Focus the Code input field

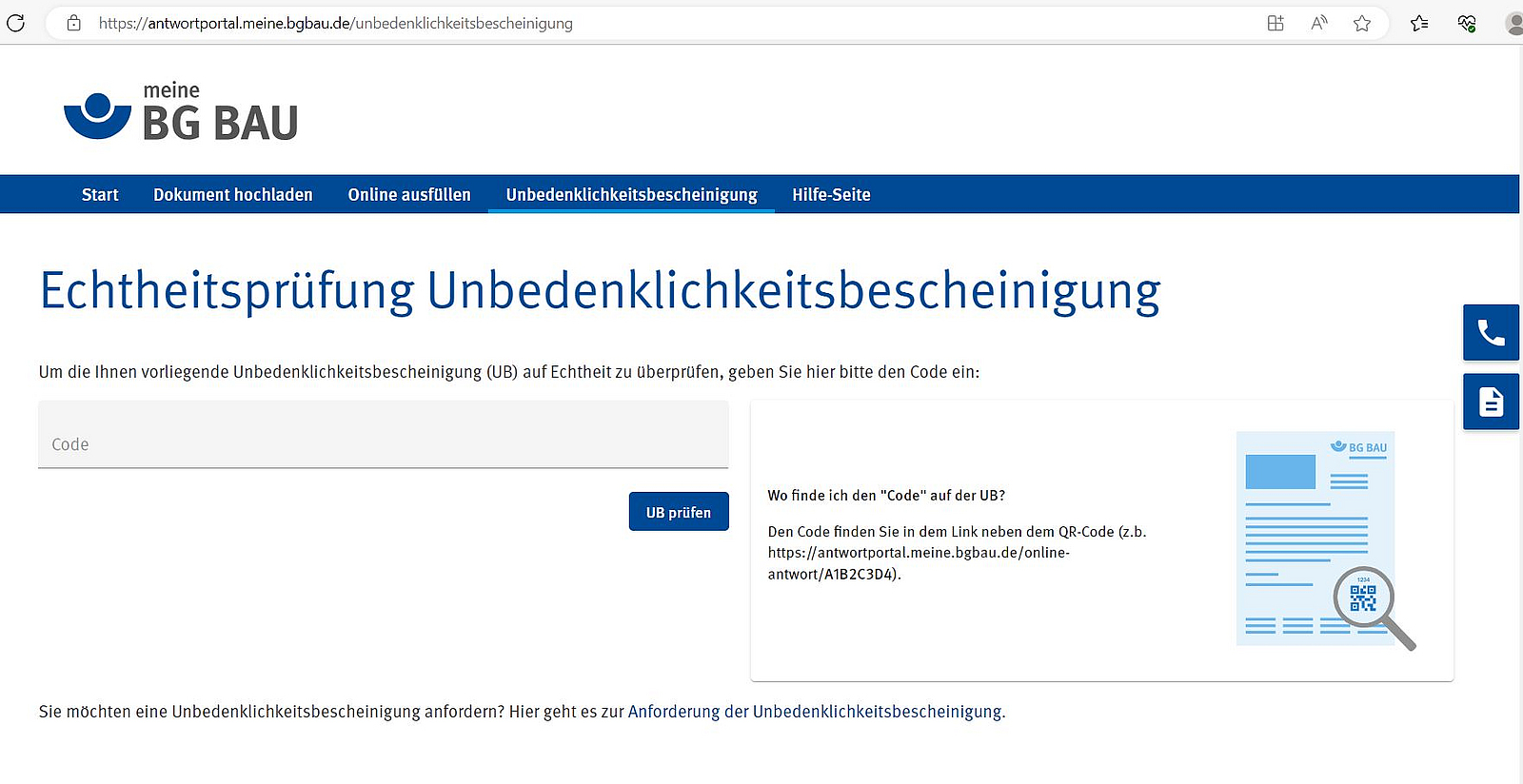(x=383, y=443)
